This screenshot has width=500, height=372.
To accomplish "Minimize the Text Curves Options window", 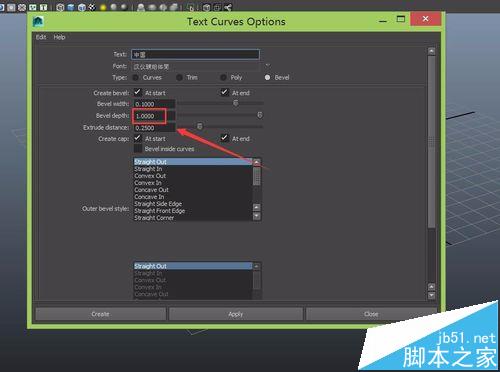I will tap(383, 21).
